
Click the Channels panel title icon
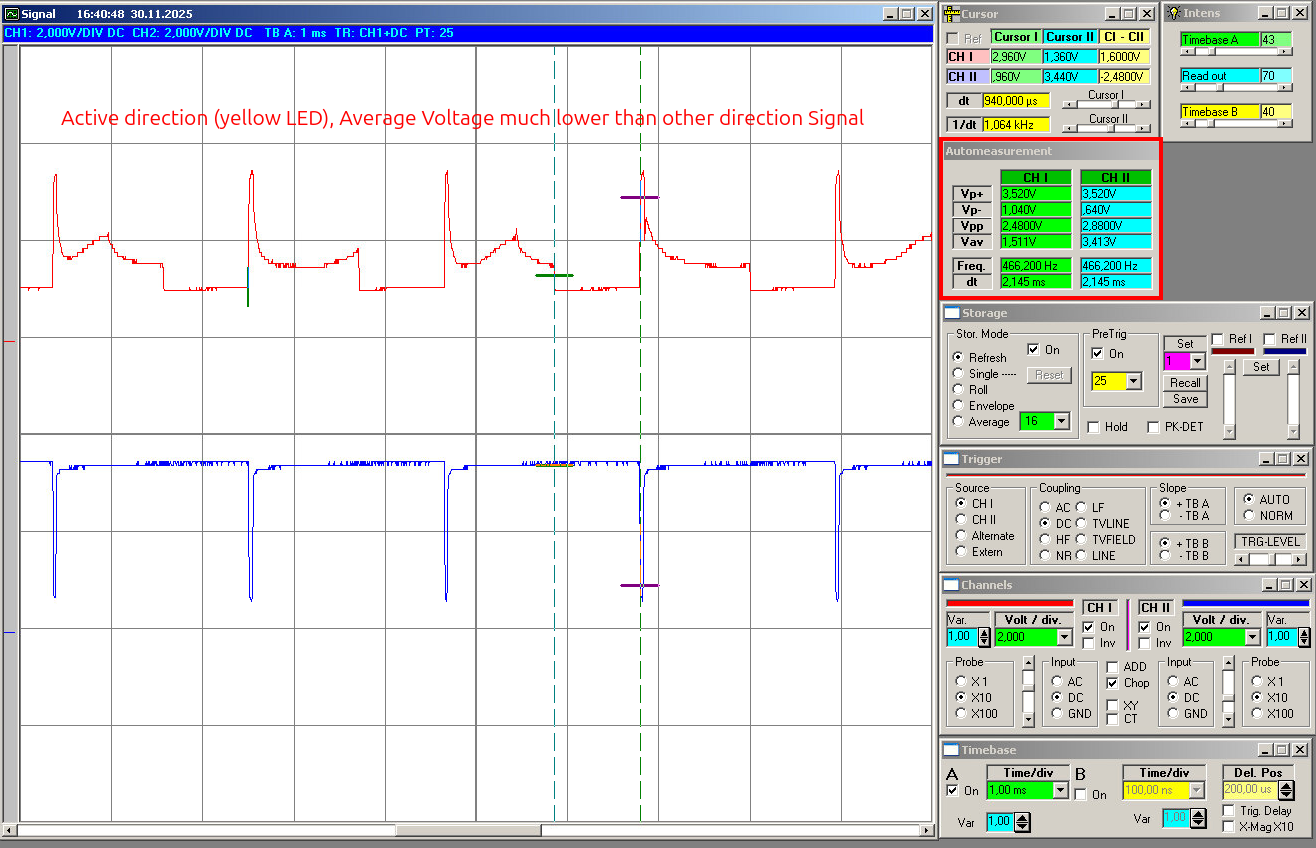tap(951, 585)
